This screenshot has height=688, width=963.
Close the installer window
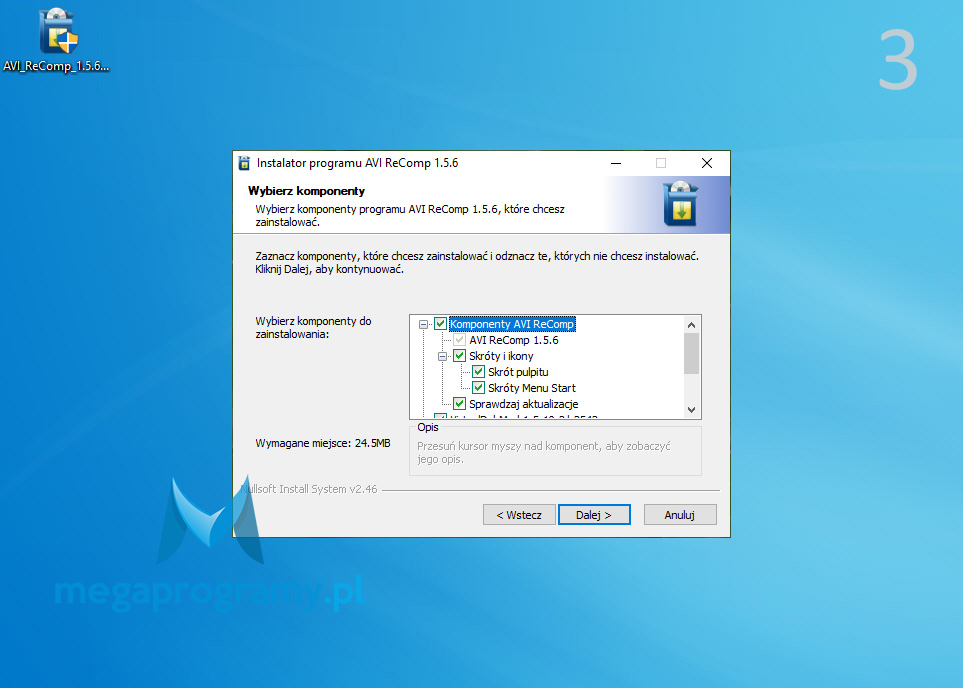click(x=707, y=163)
